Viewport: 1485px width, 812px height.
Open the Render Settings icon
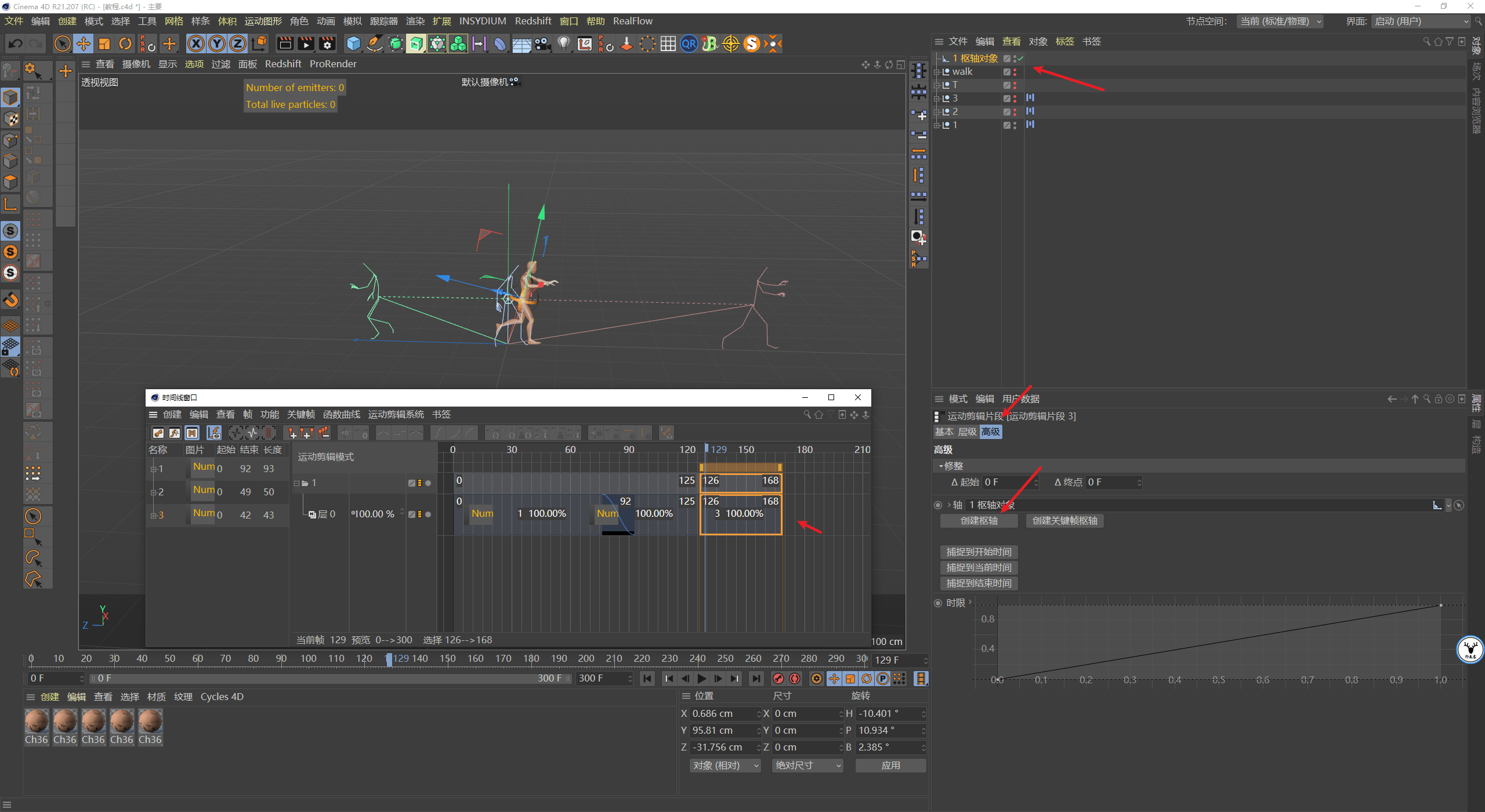tap(328, 43)
